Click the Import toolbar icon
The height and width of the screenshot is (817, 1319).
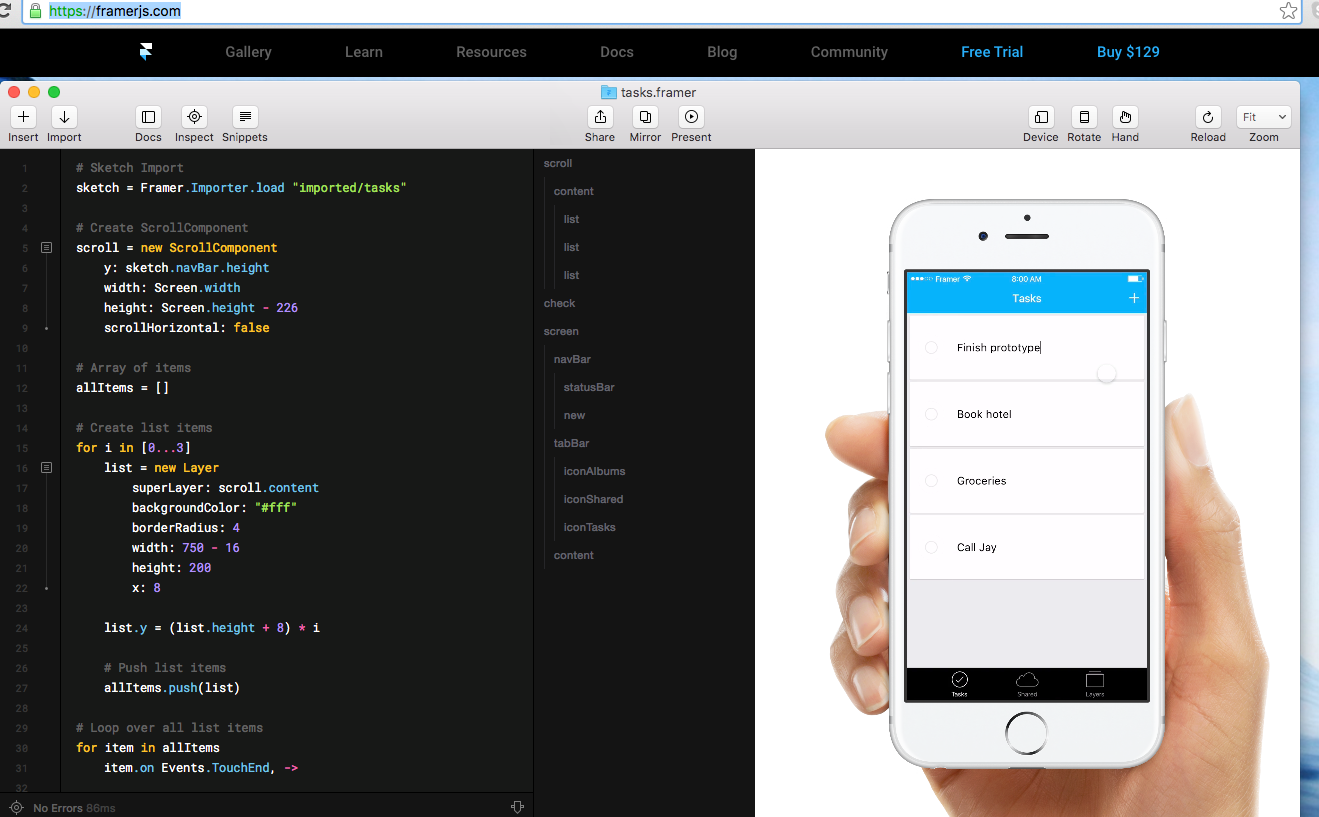[x=64, y=117]
